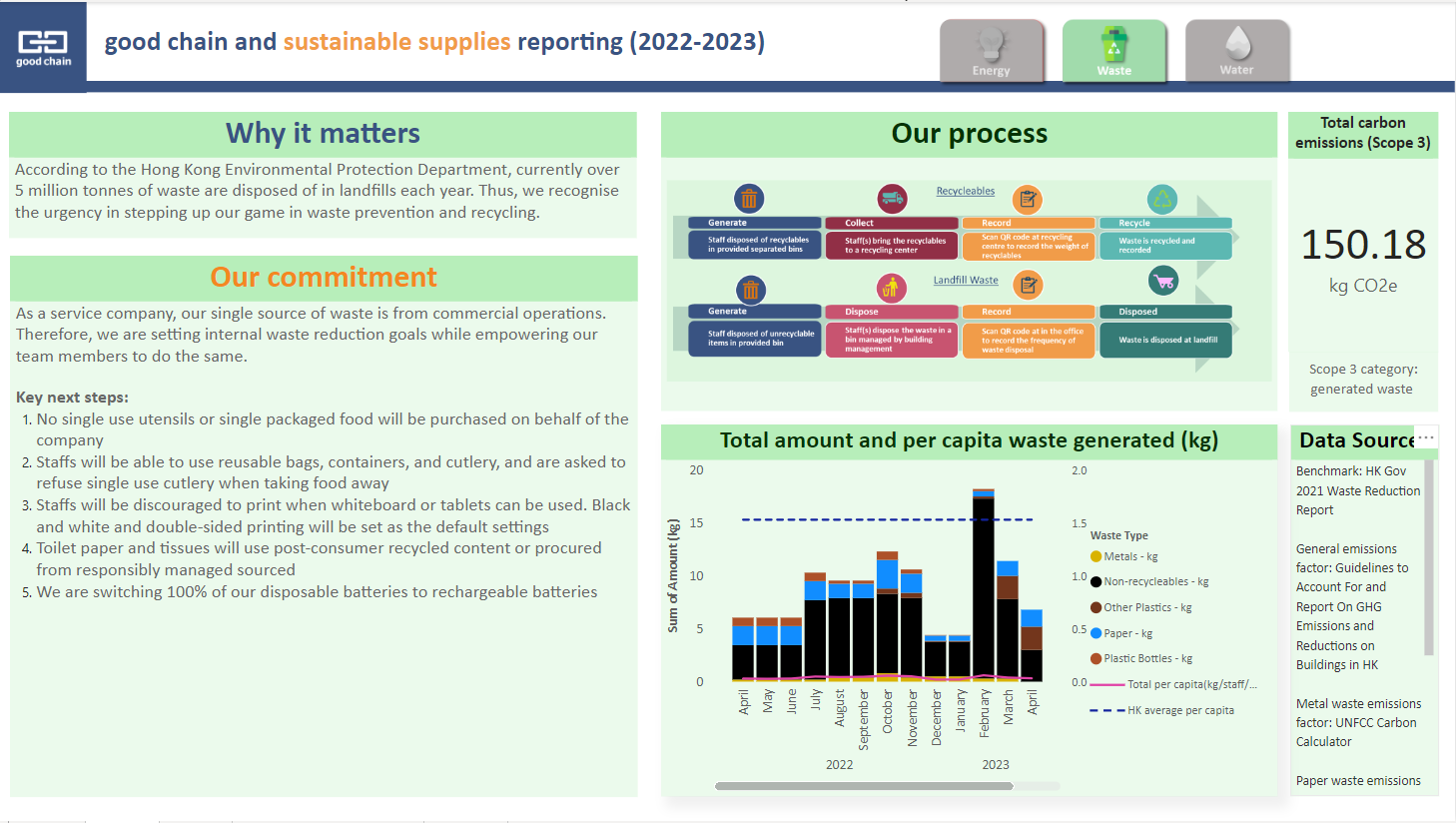Click the clipboard icon in Landfill Waste row
The height and width of the screenshot is (823, 1456).
pos(1028,286)
